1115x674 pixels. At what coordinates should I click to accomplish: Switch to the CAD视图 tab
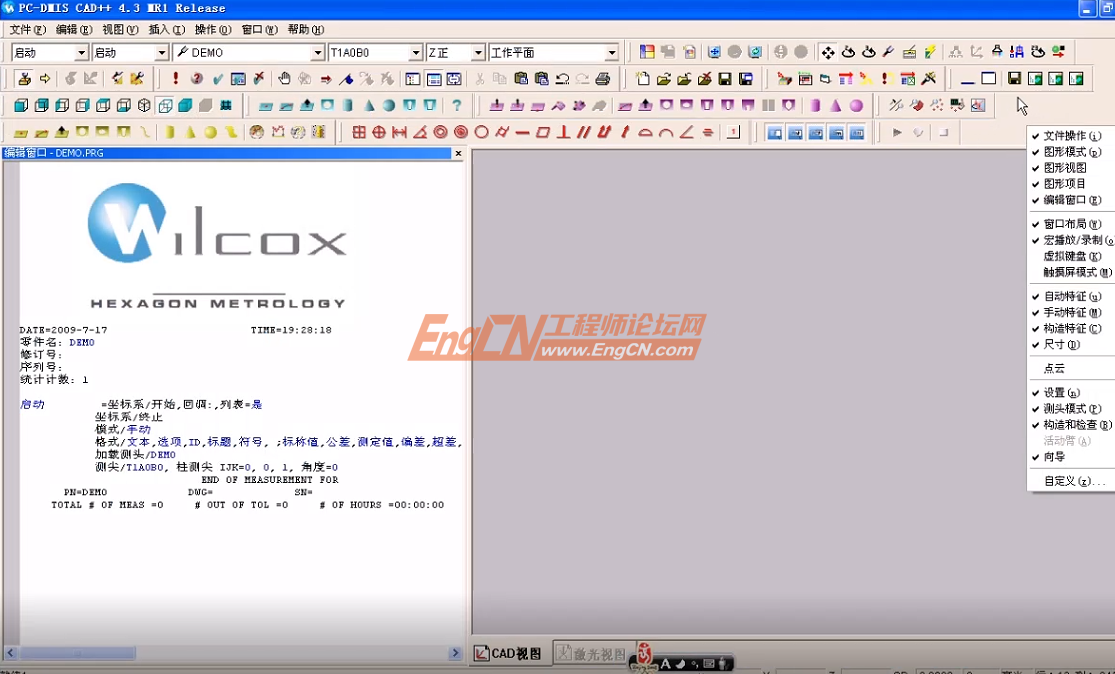pyautogui.click(x=508, y=653)
